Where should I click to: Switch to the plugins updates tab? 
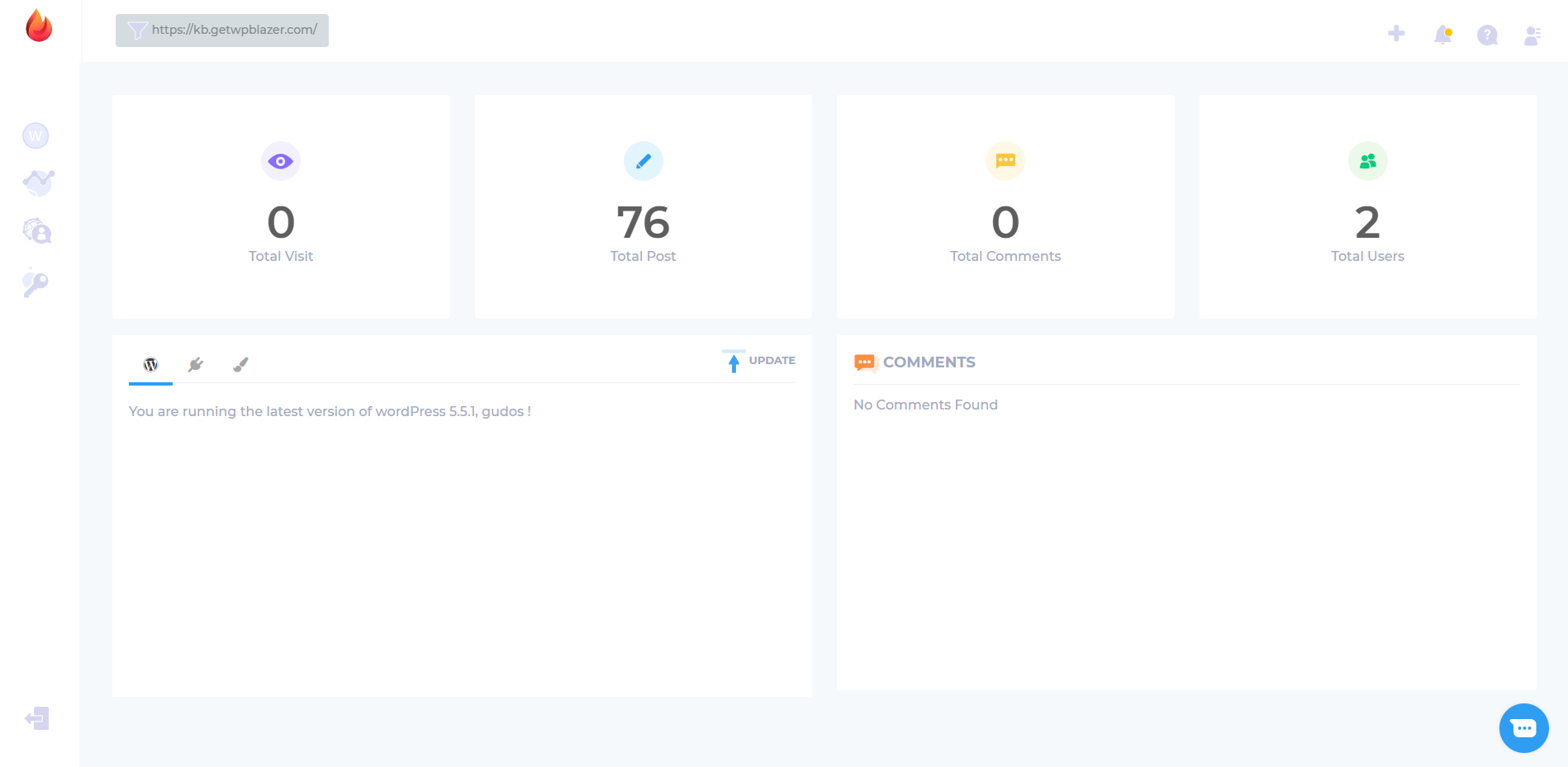[196, 365]
